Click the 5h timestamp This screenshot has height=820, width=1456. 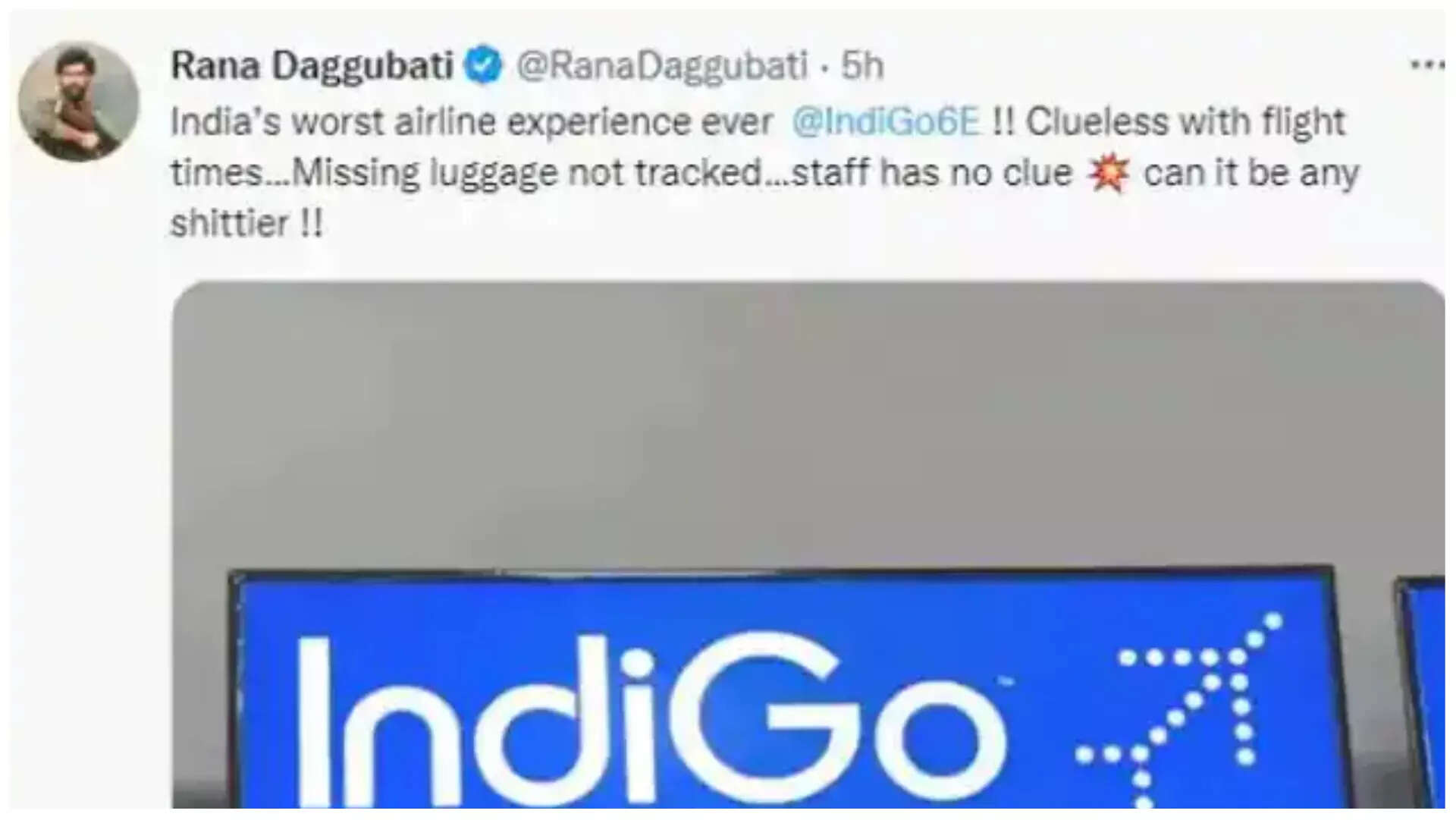tap(863, 66)
